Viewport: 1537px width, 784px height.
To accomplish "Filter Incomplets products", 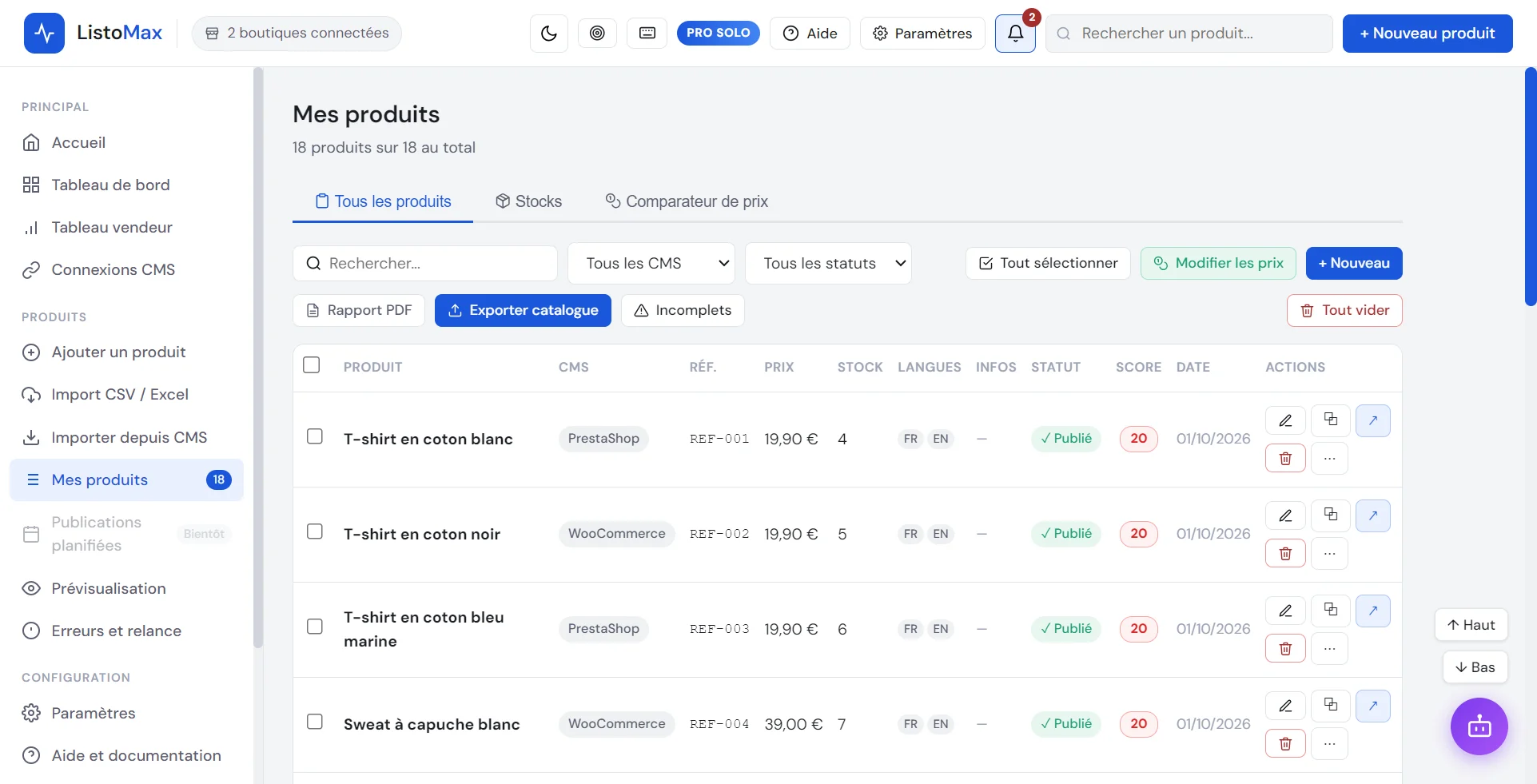I will (683, 311).
